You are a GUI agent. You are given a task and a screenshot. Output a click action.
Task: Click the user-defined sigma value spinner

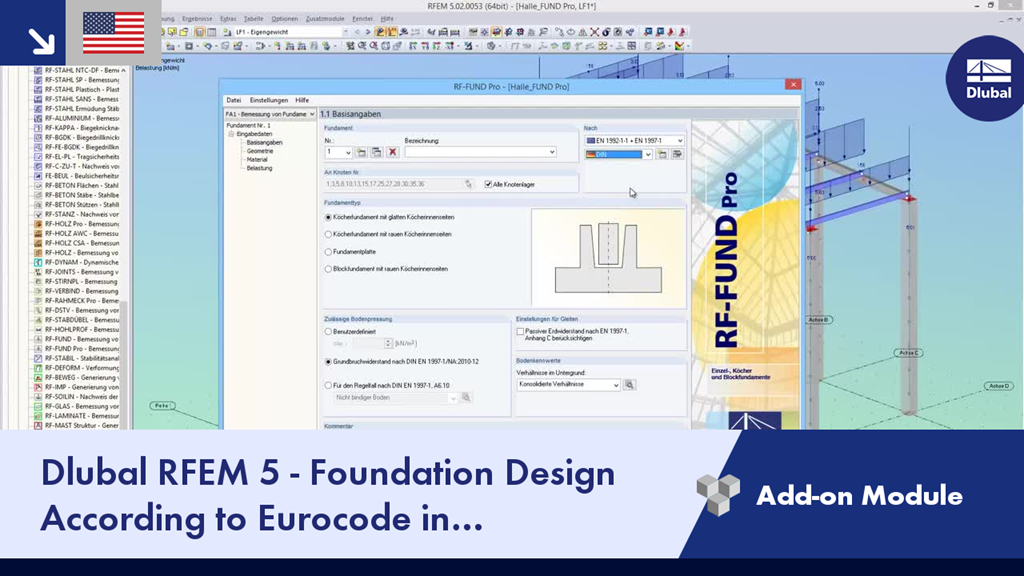click(x=388, y=344)
